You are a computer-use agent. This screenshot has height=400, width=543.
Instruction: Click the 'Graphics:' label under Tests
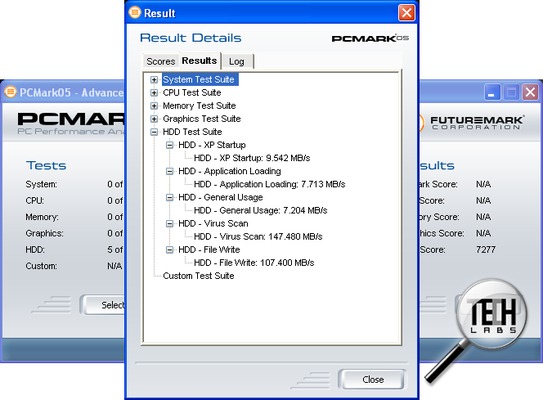pos(44,233)
